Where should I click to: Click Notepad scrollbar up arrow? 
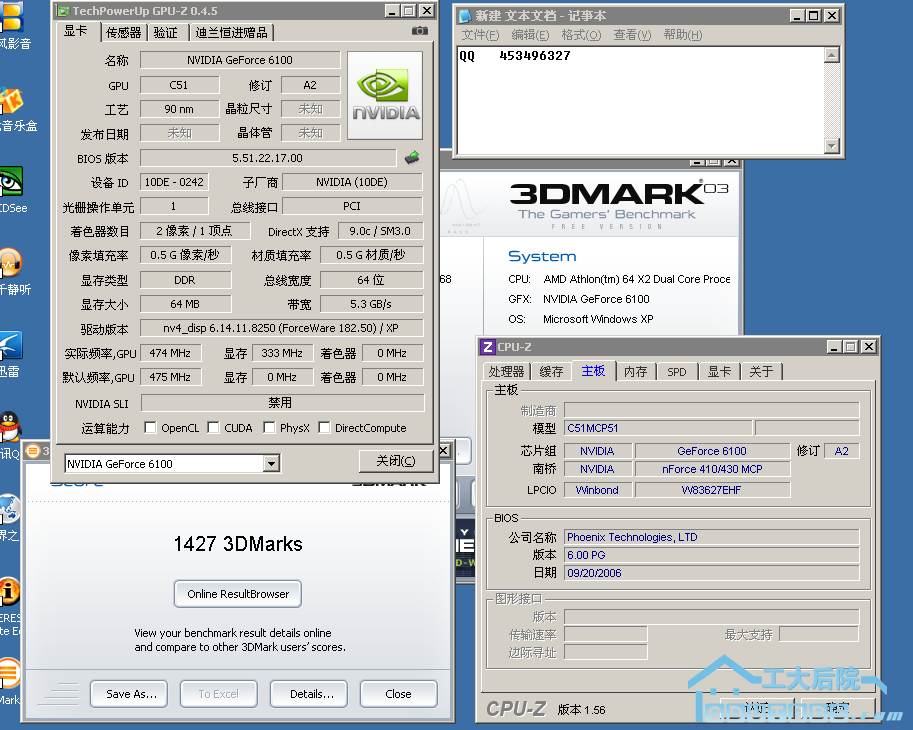(832, 55)
